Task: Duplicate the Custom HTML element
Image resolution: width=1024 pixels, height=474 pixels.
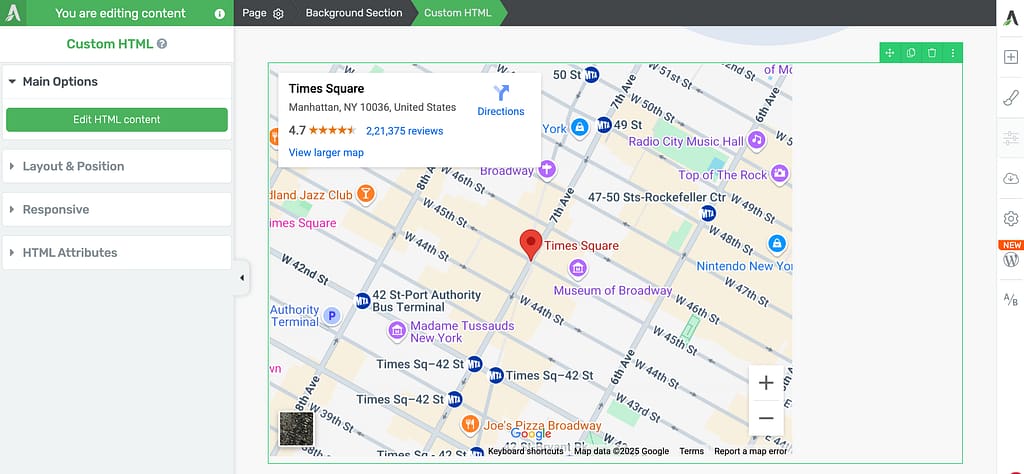Action: coord(910,53)
